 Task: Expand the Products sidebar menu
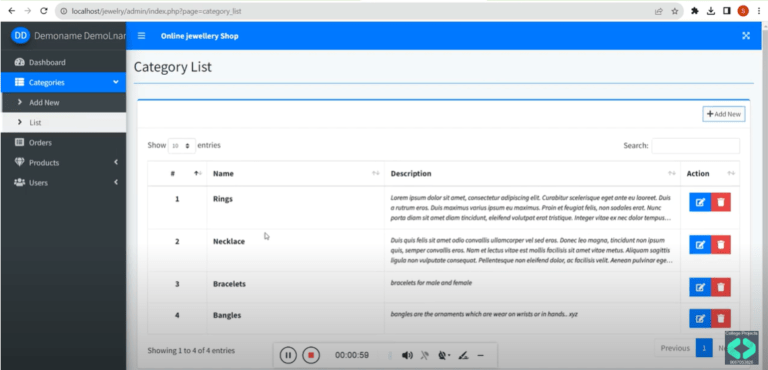63,163
